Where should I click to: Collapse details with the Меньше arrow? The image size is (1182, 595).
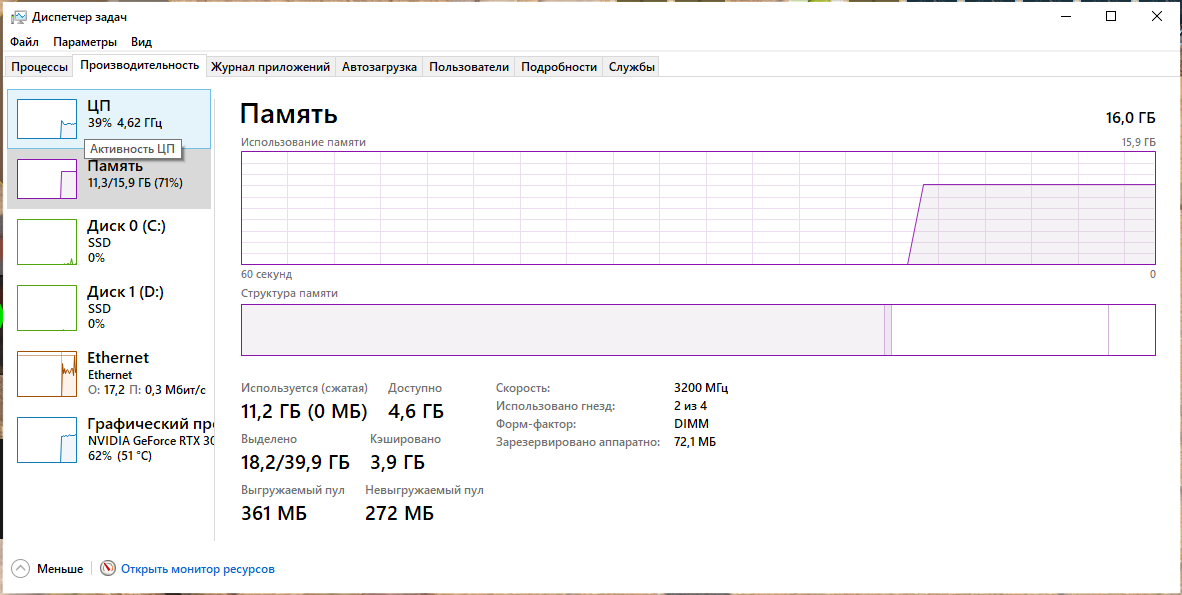[x=20, y=569]
